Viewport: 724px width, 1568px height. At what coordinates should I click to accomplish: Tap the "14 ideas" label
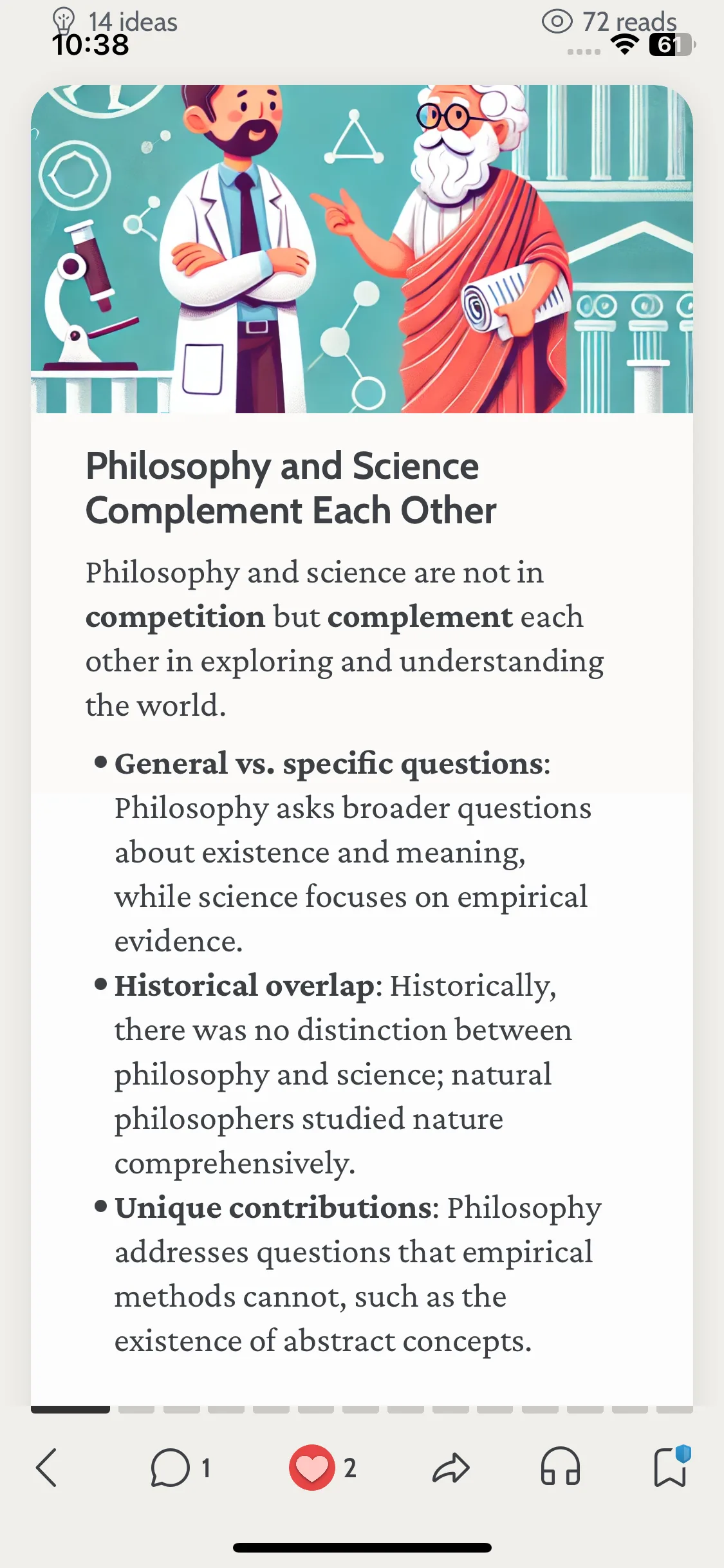point(133,22)
